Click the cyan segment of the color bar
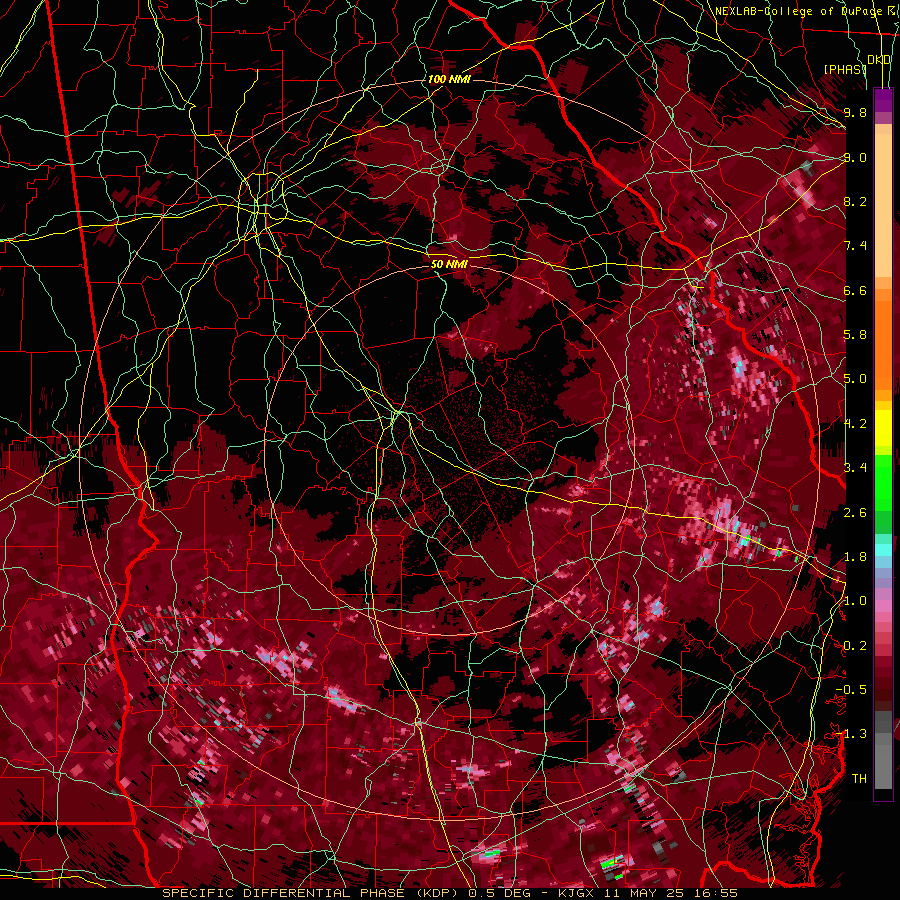 [883, 550]
